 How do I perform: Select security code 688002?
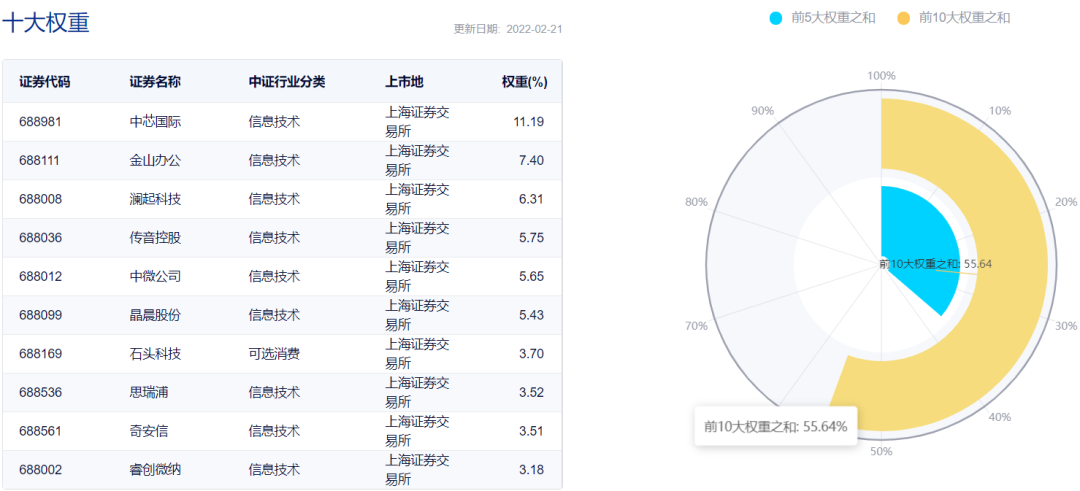point(41,470)
